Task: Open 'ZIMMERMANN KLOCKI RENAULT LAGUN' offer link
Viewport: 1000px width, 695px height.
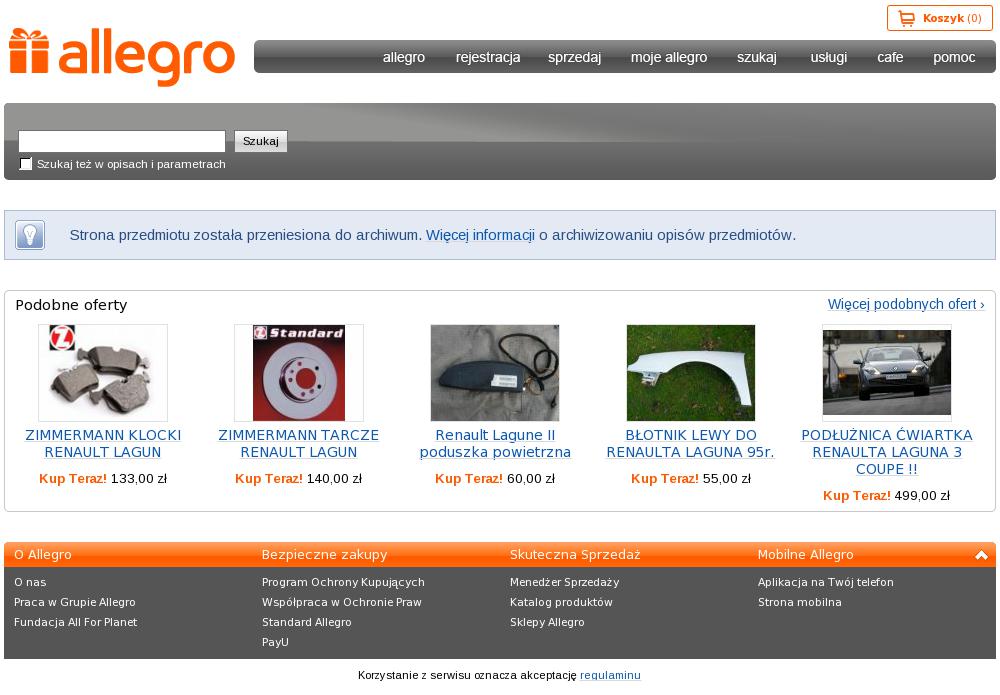Action: coord(103,444)
